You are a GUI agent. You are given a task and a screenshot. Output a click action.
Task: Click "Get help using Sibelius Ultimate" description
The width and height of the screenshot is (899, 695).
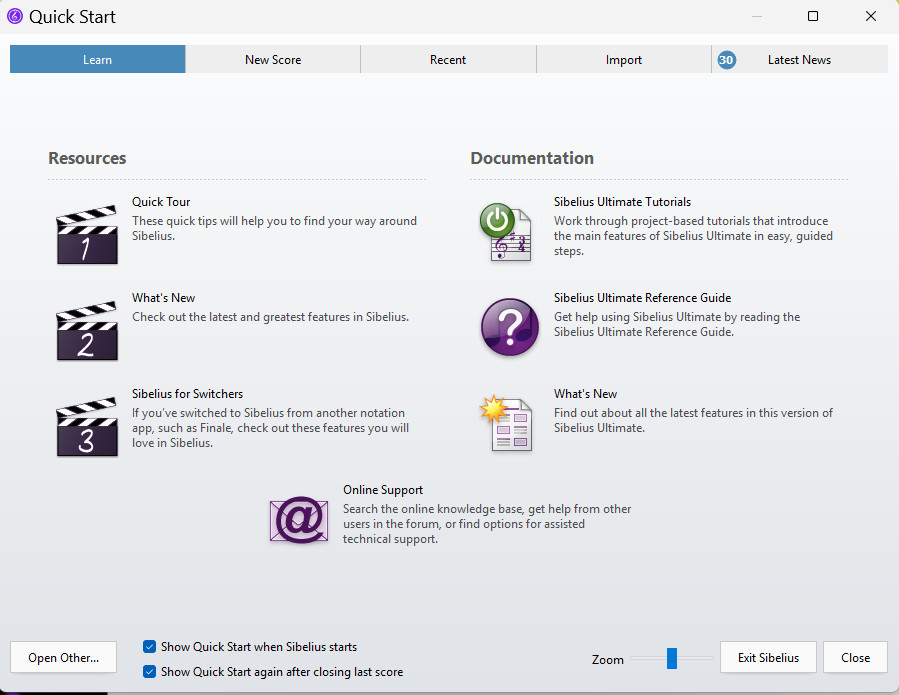coord(677,324)
